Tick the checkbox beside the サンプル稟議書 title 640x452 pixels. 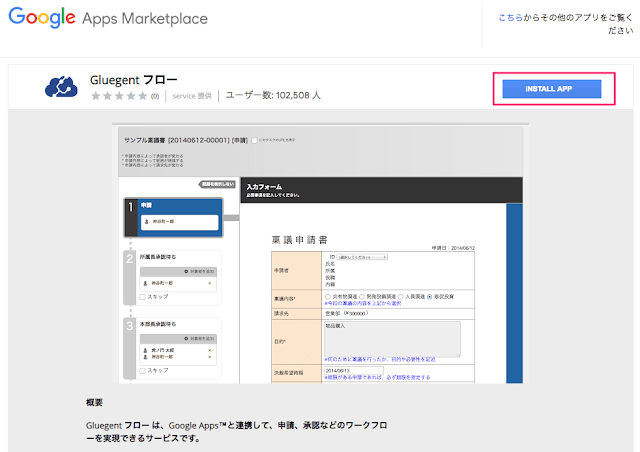[x=254, y=140]
